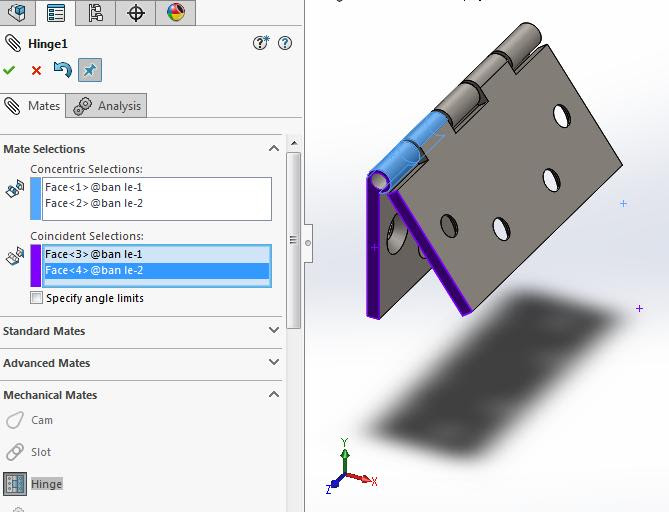
Task: Select Face<2>@ban le-2 in Concentric list
Action: 94,204
